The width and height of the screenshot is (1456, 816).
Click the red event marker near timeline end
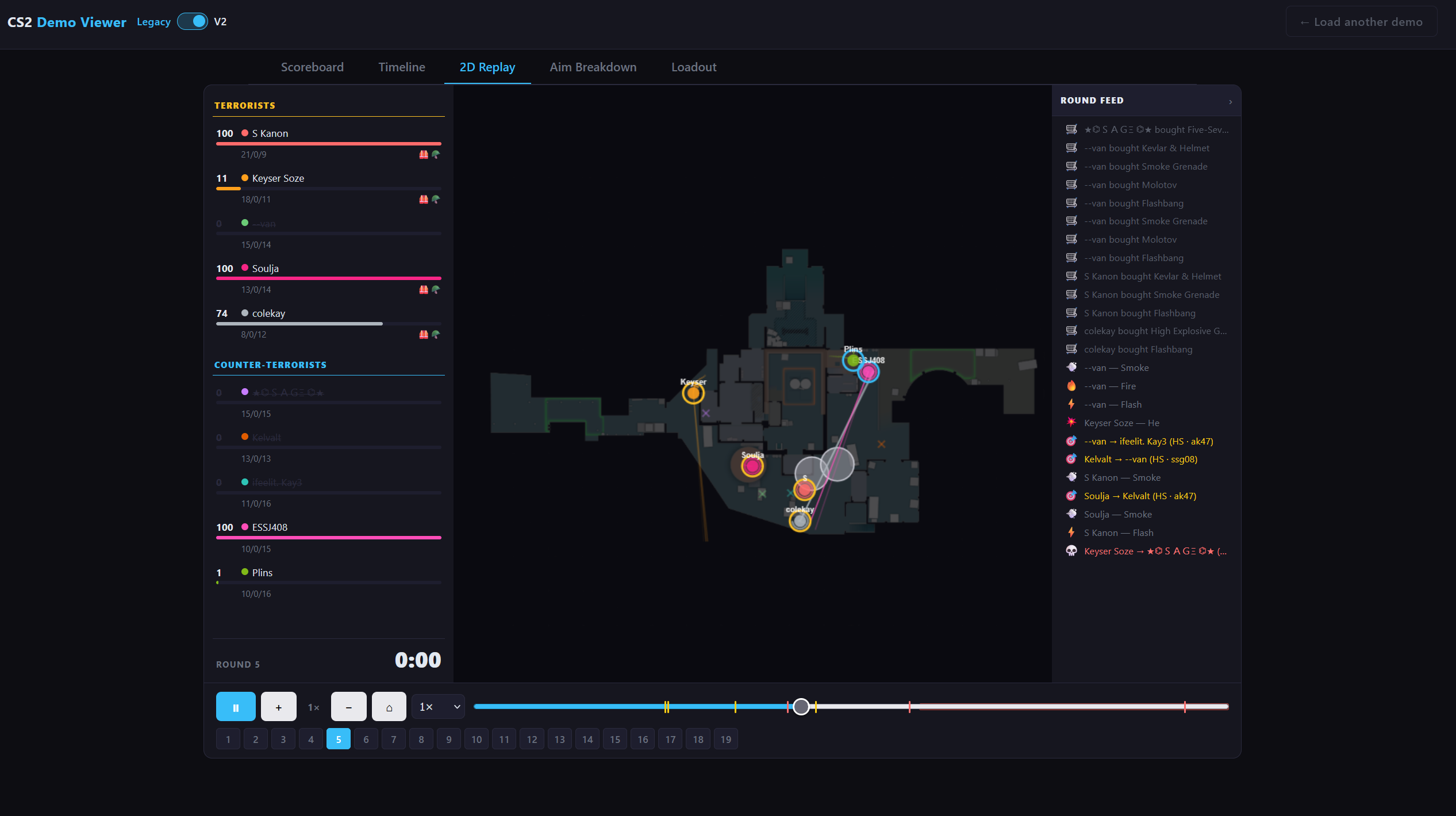pyautogui.click(x=1185, y=707)
